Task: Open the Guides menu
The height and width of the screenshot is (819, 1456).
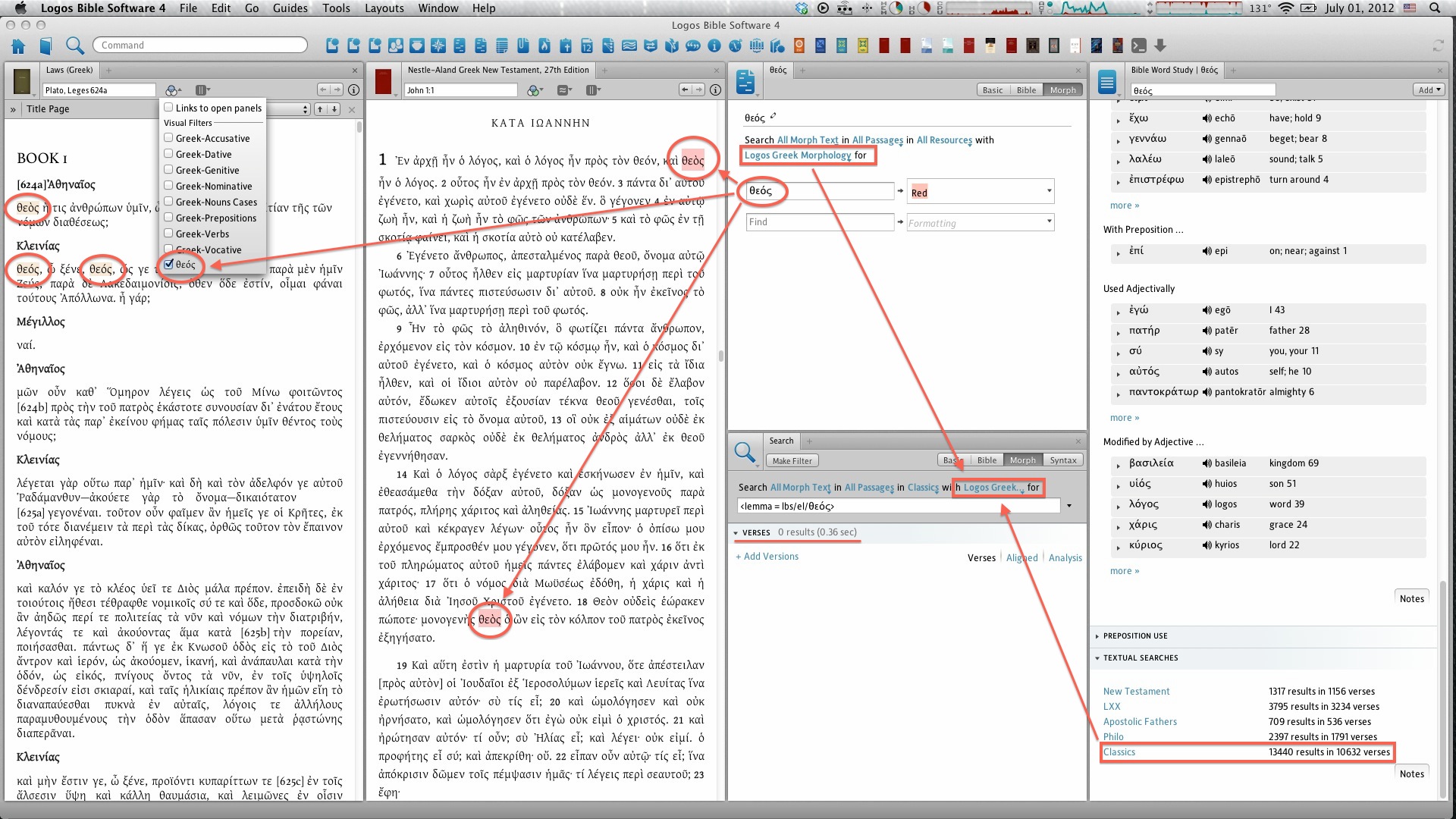Action: tap(290, 8)
